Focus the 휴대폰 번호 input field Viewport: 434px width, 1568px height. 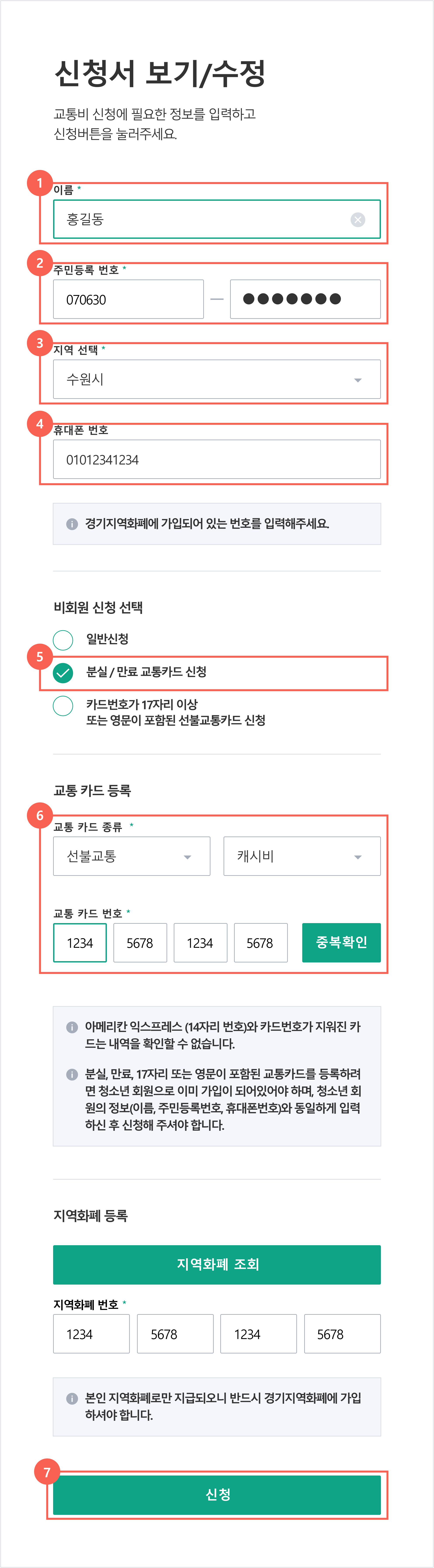[x=217, y=459]
